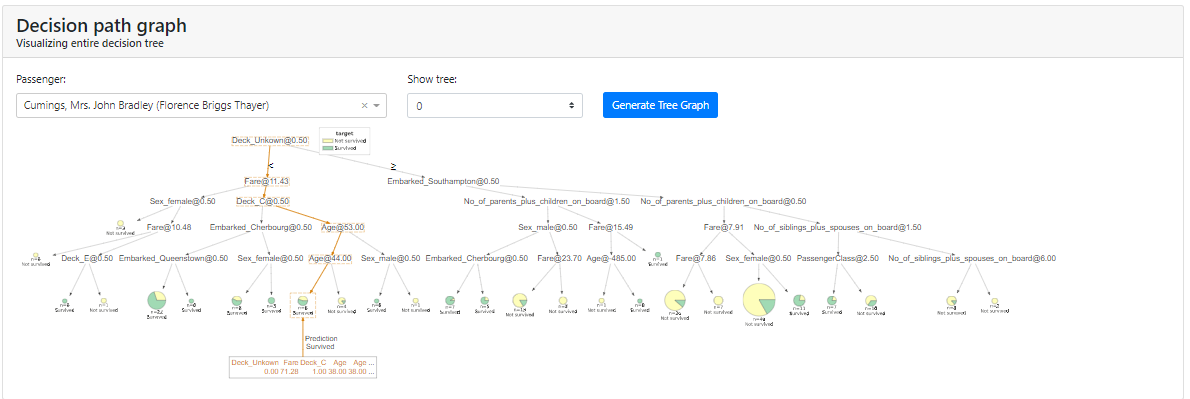This screenshot has height=399, width=1190.
Task: Click the Show tree number stepper arrows
Action: pyautogui.click(x=571, y=105)
